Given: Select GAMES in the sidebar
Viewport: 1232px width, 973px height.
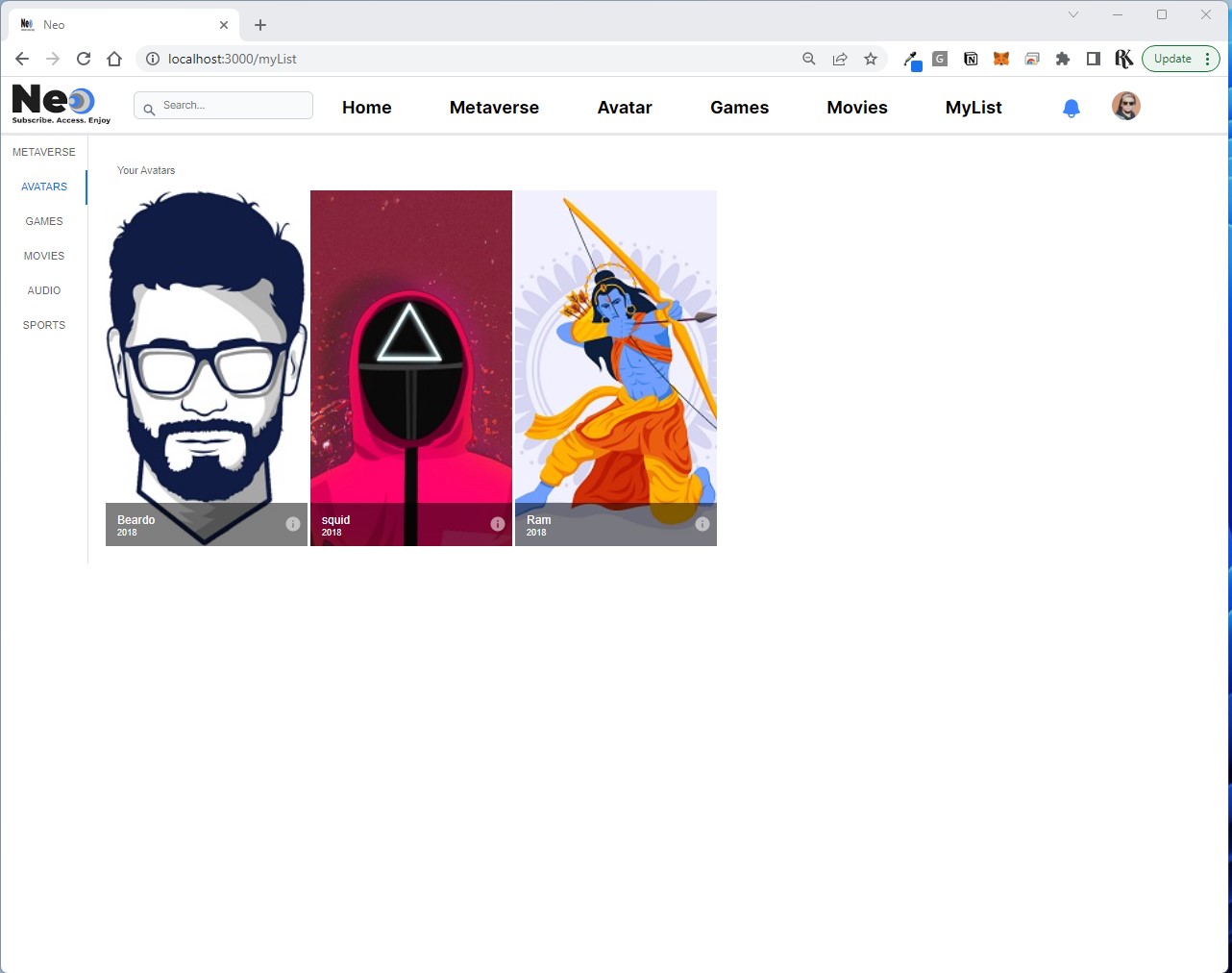Looking at the screenshot, I should point(44,221).
